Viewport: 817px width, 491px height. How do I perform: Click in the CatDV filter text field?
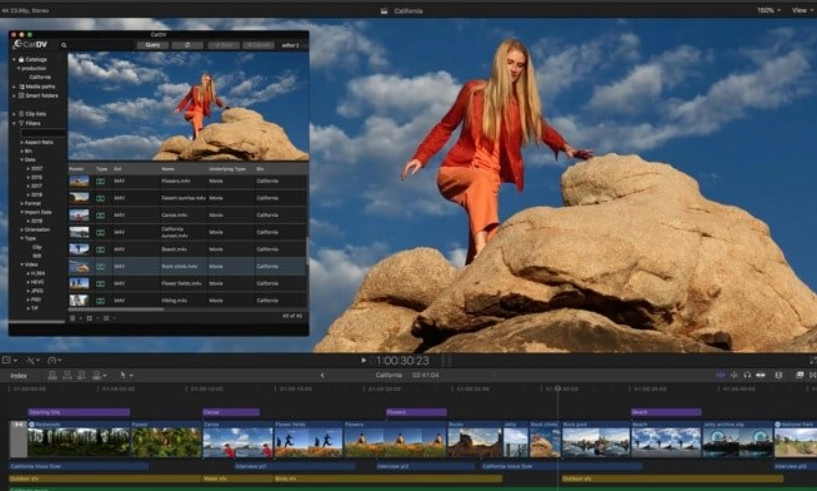44,133
